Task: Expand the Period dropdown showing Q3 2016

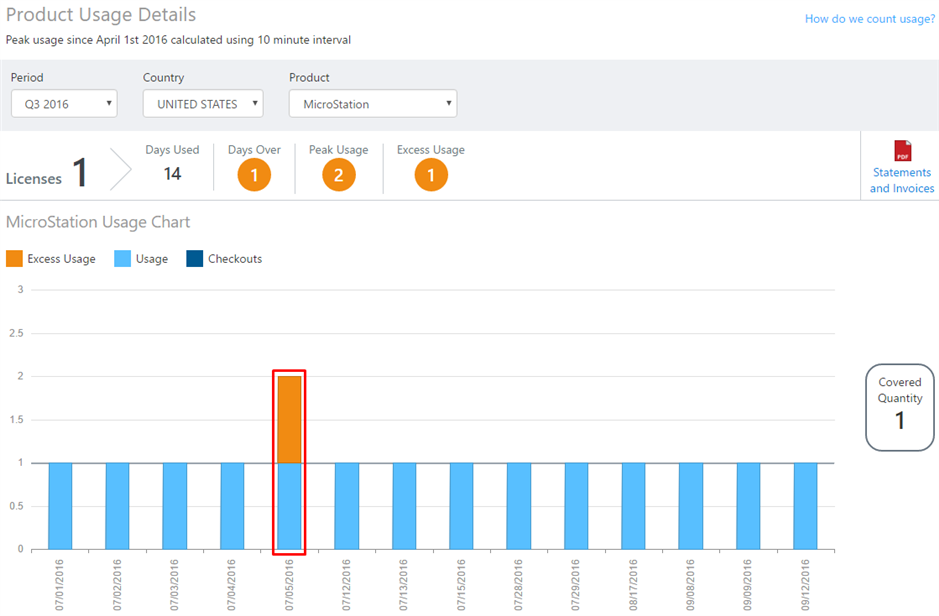Action: pyautogui.click(x=64, y=104)
